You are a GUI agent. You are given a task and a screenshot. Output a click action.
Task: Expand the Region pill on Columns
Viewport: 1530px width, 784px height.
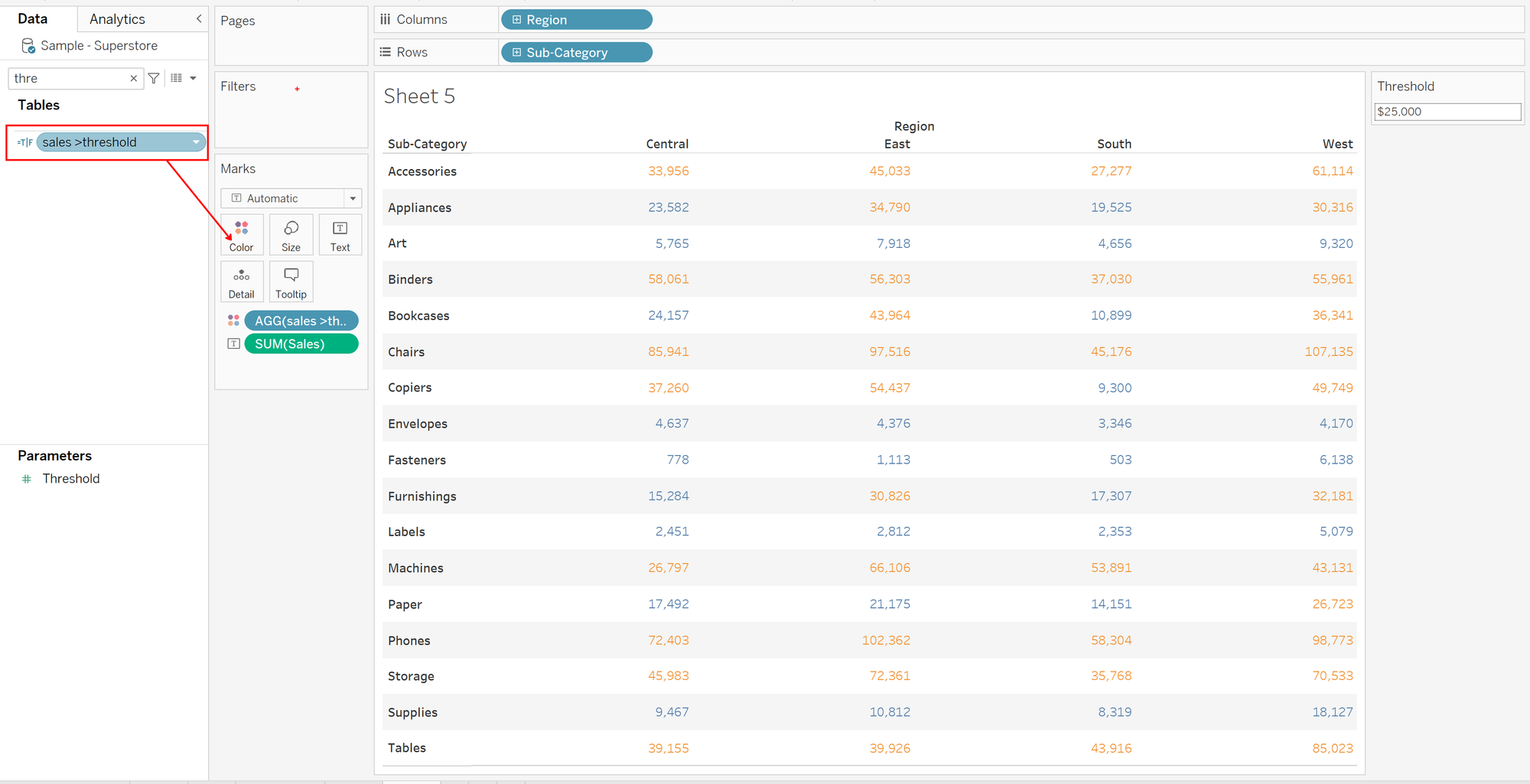click(517, 20)
